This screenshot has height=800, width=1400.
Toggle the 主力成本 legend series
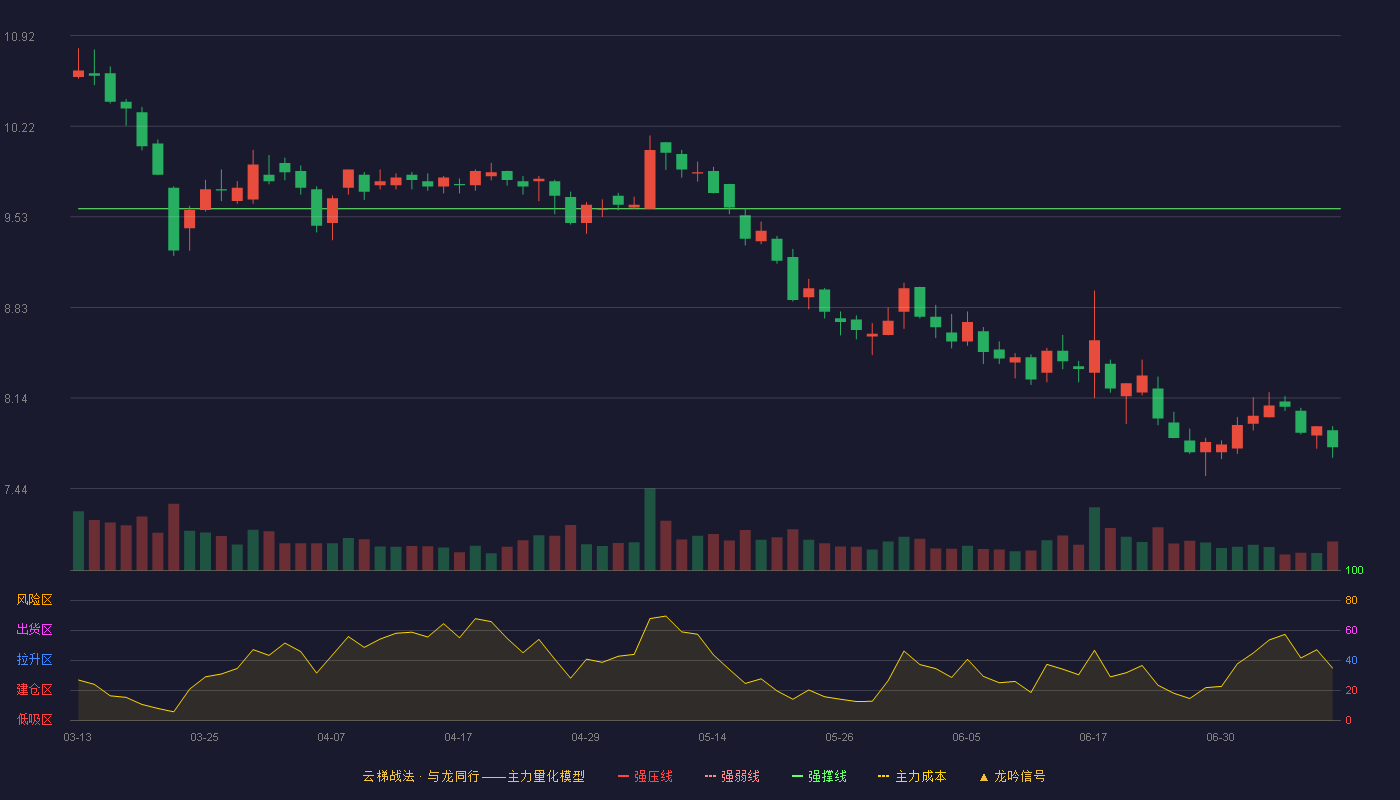click(912, 776)
